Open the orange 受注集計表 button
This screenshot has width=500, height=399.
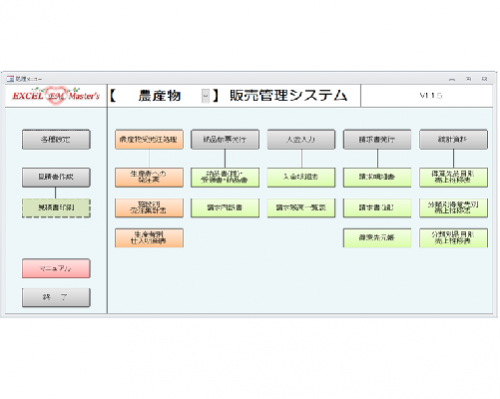pyautogui.click(x=149, y=208)
